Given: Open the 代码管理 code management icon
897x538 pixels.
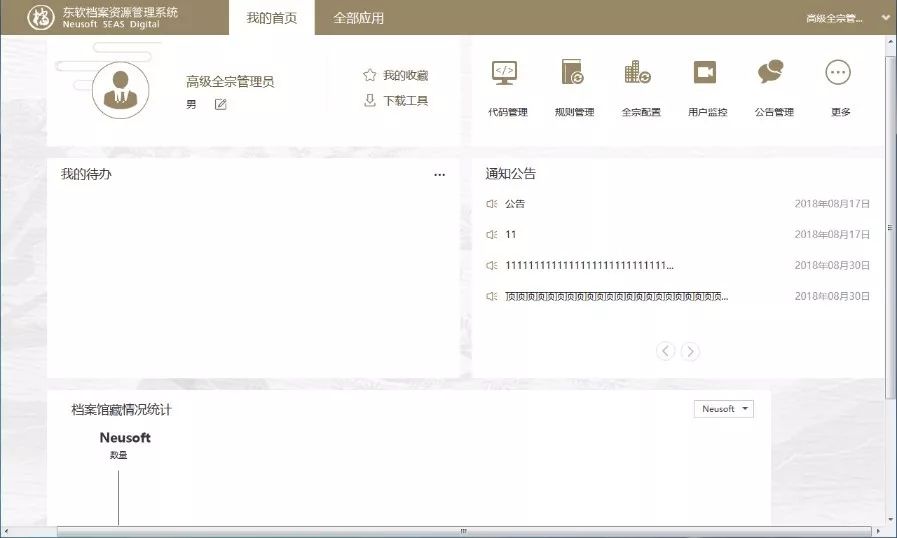Looking at the screenshot, I should [505, 73].
